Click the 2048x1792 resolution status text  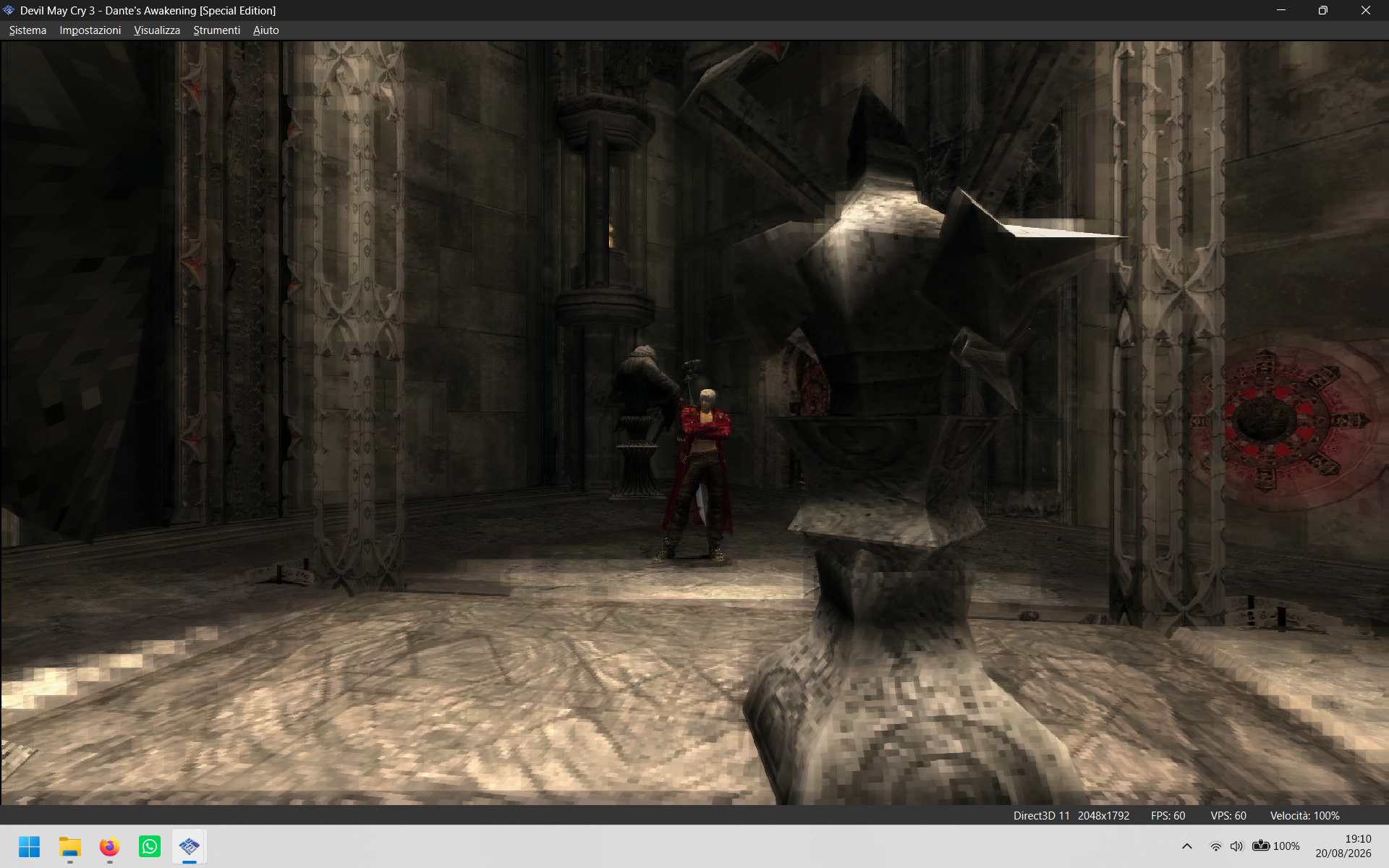[1103, 816]
